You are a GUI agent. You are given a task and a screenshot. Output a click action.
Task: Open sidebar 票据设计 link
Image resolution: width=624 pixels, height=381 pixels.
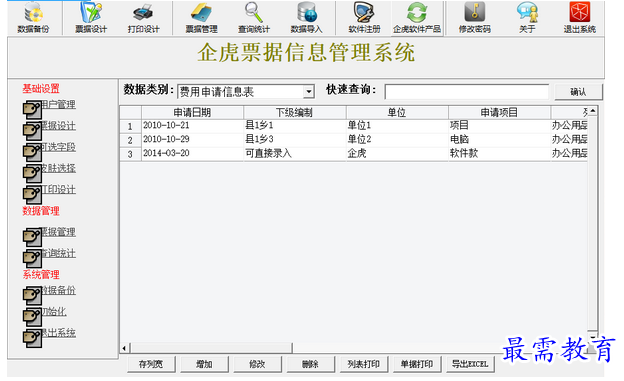(58, 126)
